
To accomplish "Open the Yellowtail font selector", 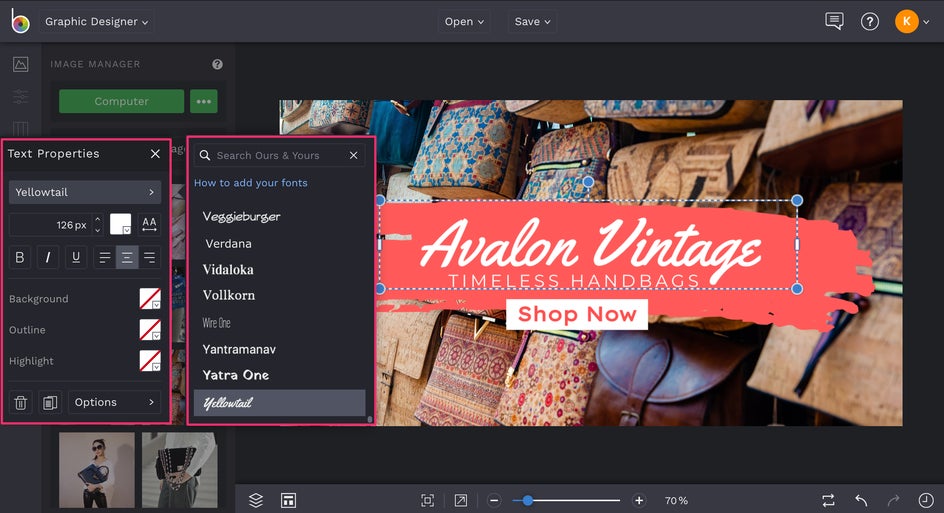I will point(85,192).
